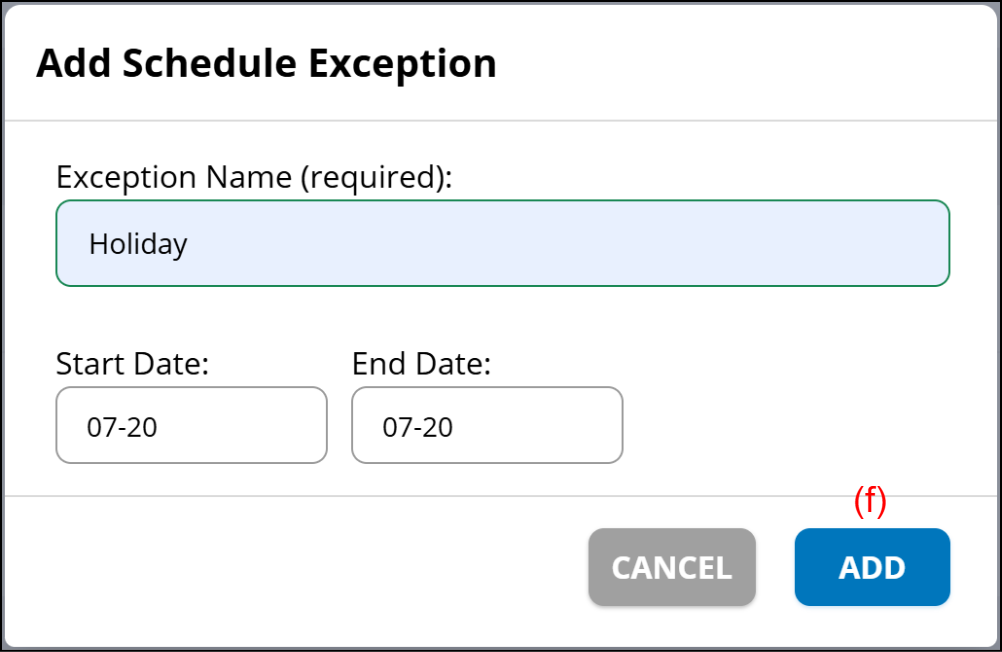The height and width of the screenshot is (652, 1002).
Task: Click the 'Exception Name (required):' label
Action: (254, 177)
